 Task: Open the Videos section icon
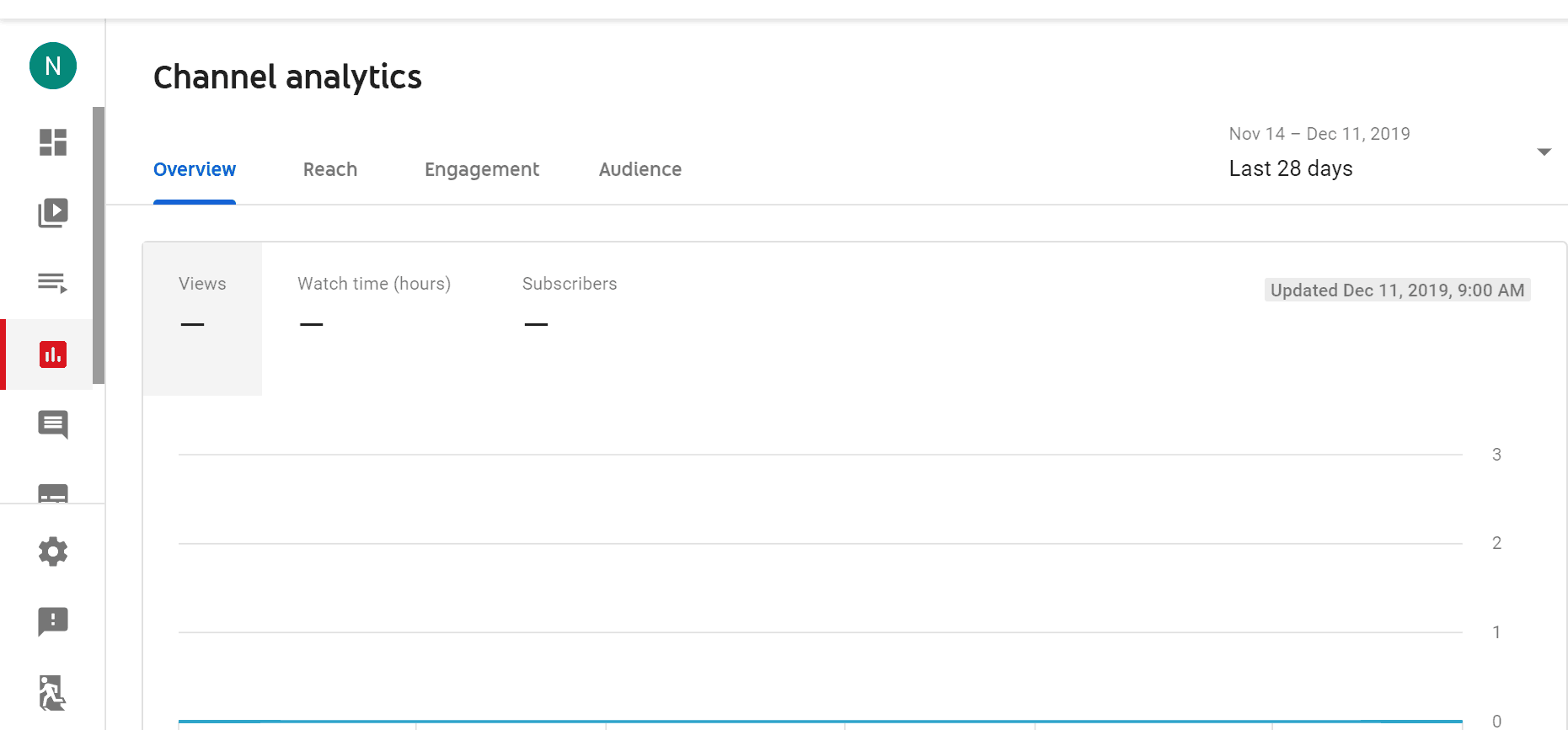click(53, 213)
